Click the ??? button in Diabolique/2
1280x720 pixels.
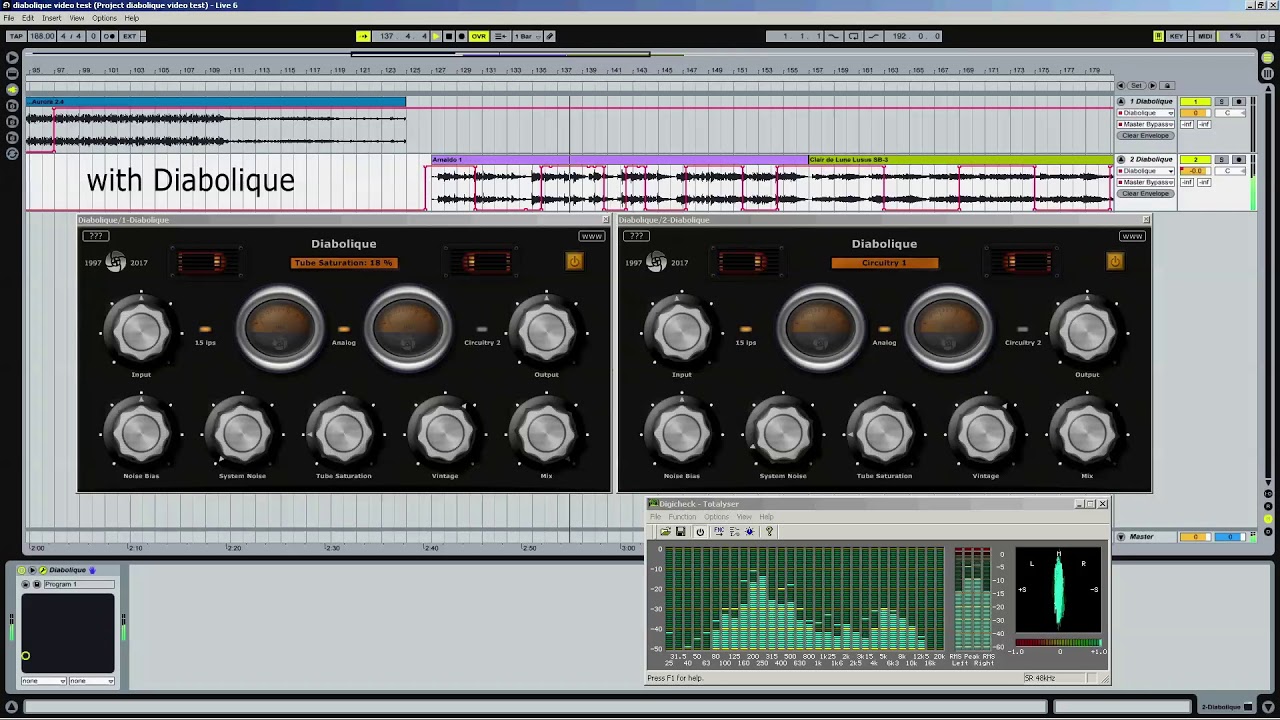coord(636,236)
